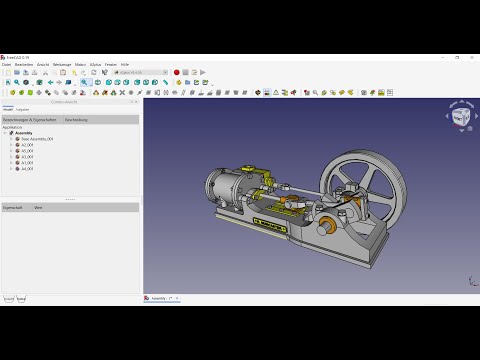Expand the Base Assembly_001 tree node

[11, 139]
